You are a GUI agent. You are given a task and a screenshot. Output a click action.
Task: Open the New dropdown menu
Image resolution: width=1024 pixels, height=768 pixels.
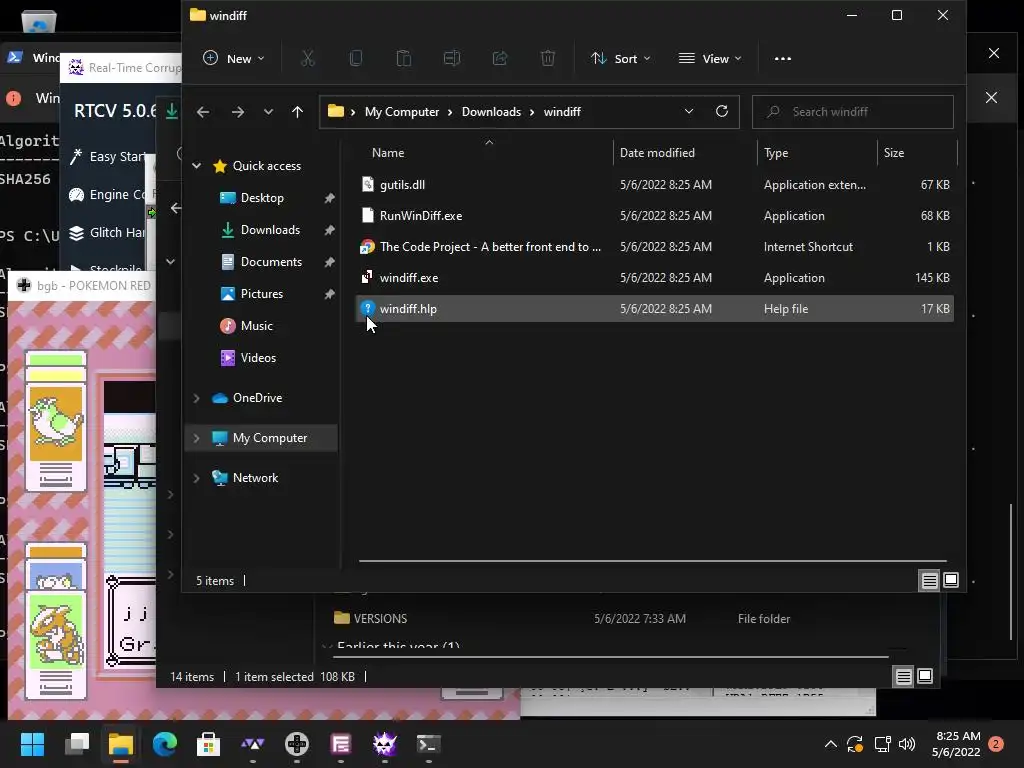coord(234,59)
